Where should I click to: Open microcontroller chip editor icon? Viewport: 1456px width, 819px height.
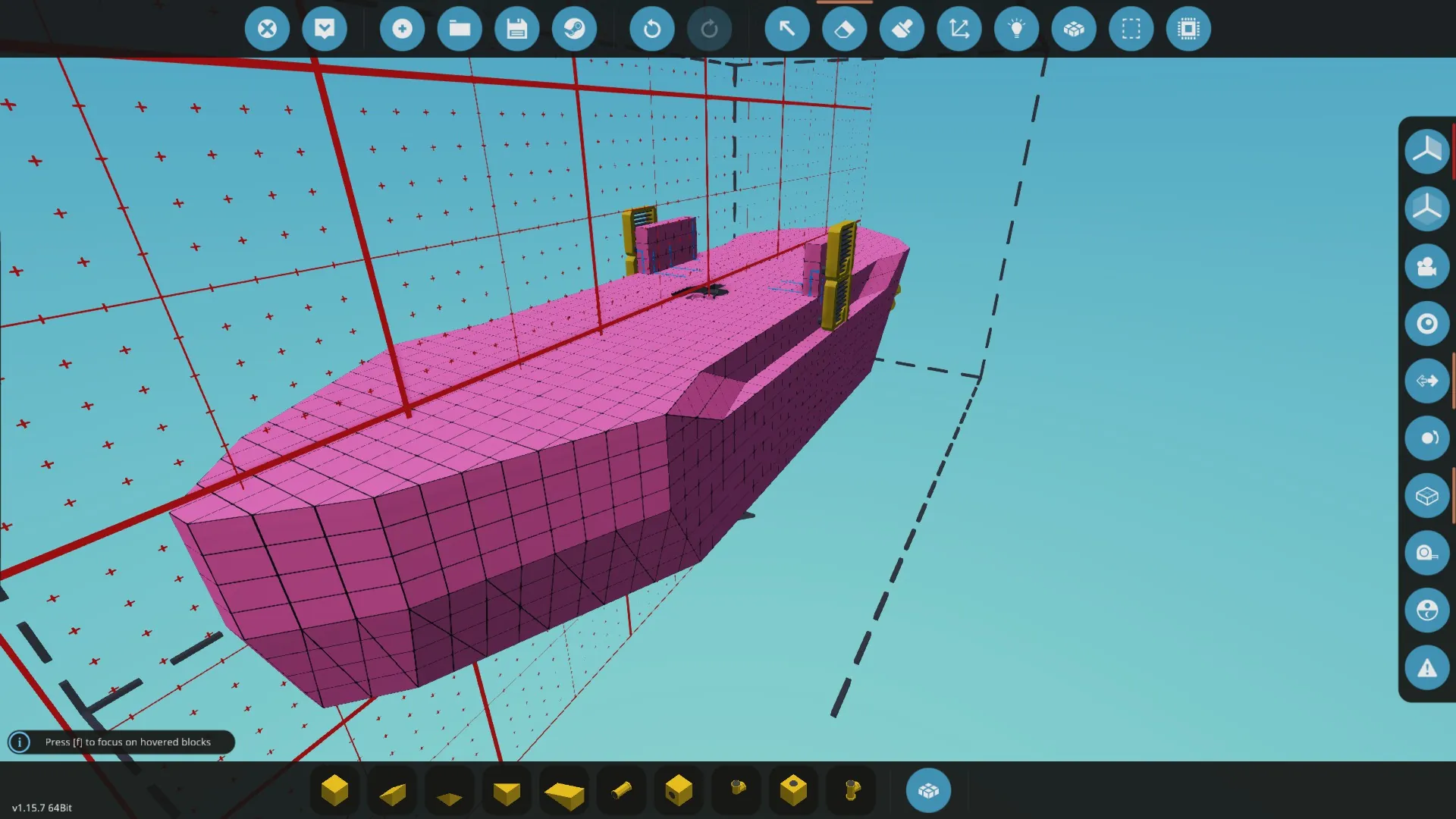pos(1188,29)
